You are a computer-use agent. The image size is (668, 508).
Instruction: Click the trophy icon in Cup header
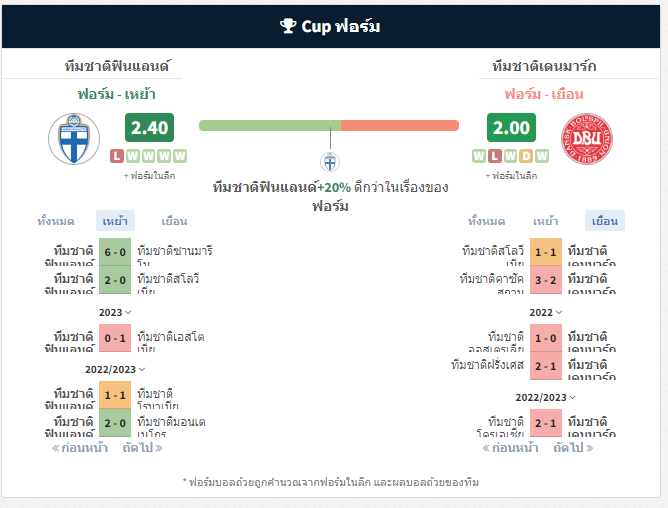[288, 26]
